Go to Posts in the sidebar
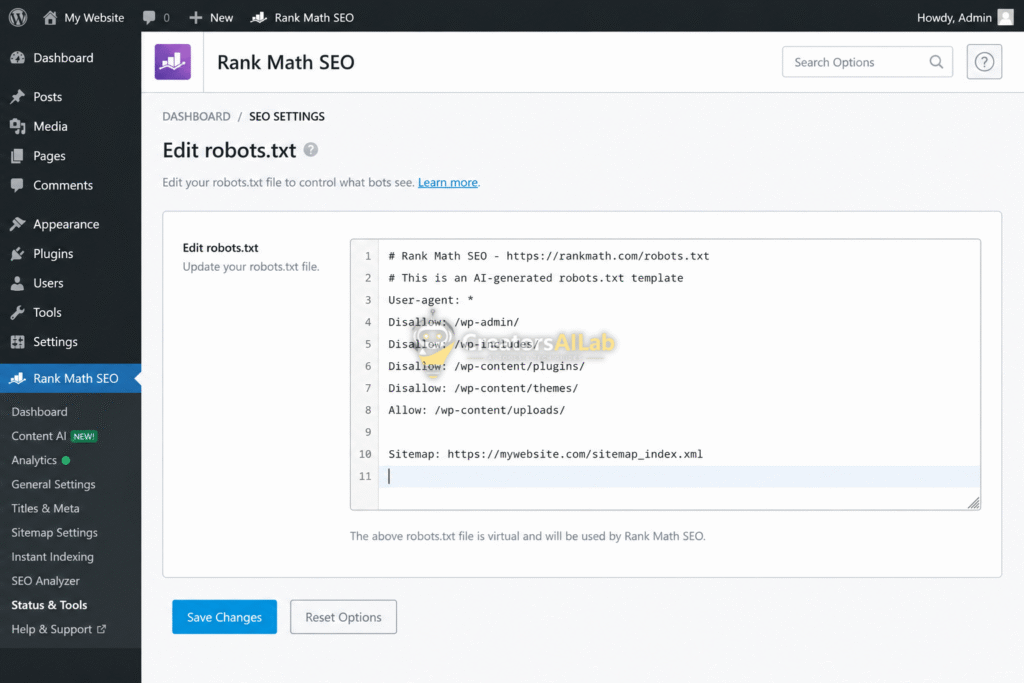The image size is (1024, 683). pyautogui.click(x=48, y=97)
